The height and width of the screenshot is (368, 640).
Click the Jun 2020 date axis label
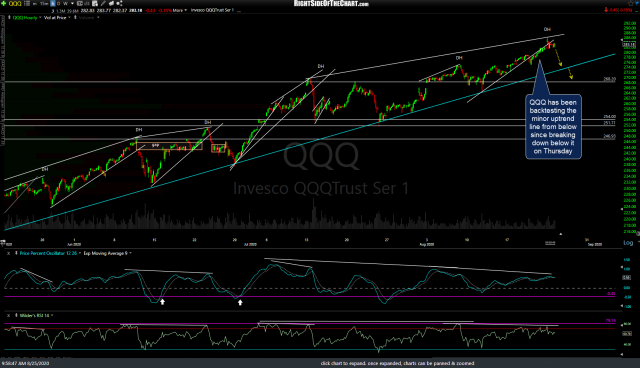[74, 244]
